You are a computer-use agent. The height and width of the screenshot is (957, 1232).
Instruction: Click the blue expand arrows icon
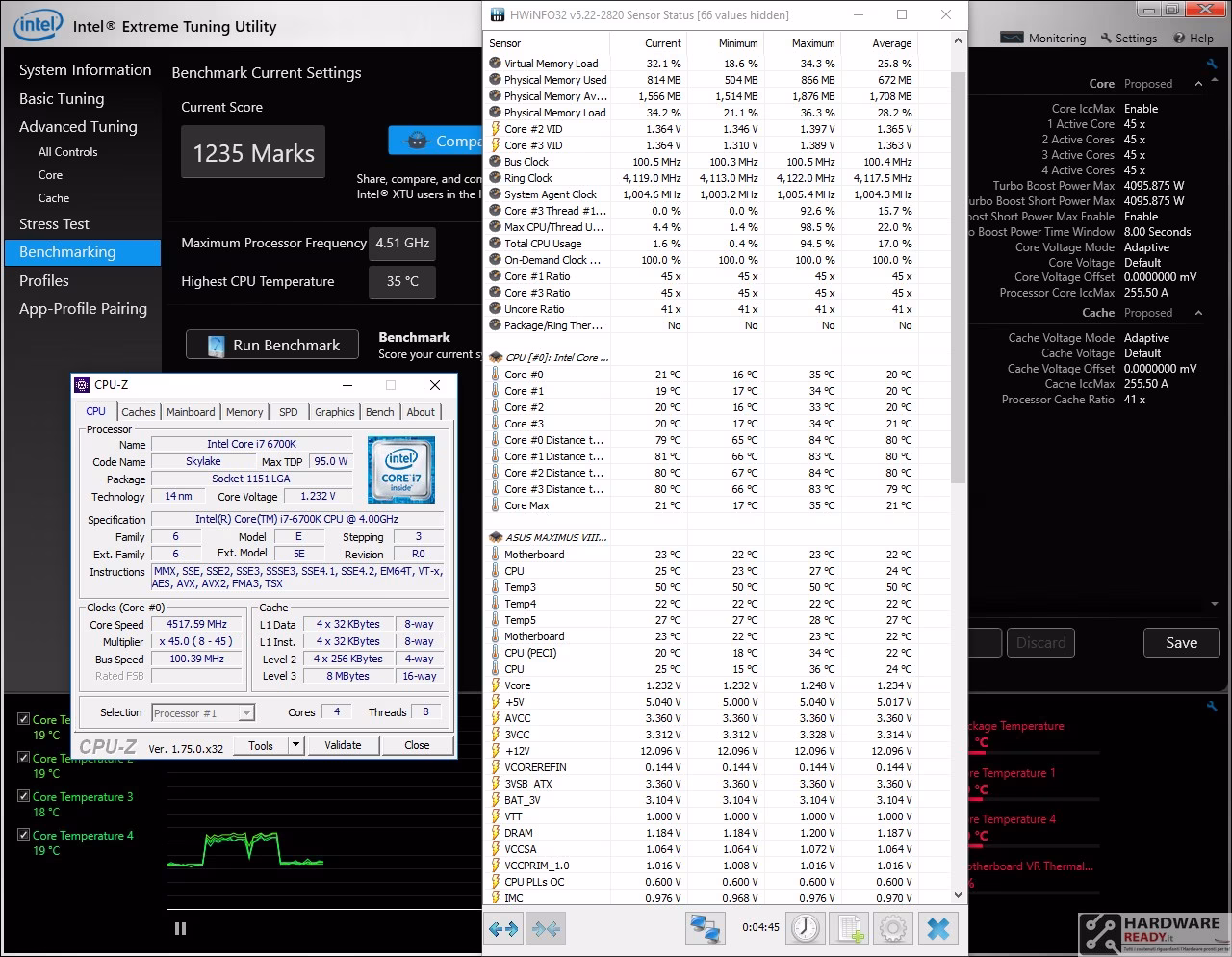[x=503, y=928]
